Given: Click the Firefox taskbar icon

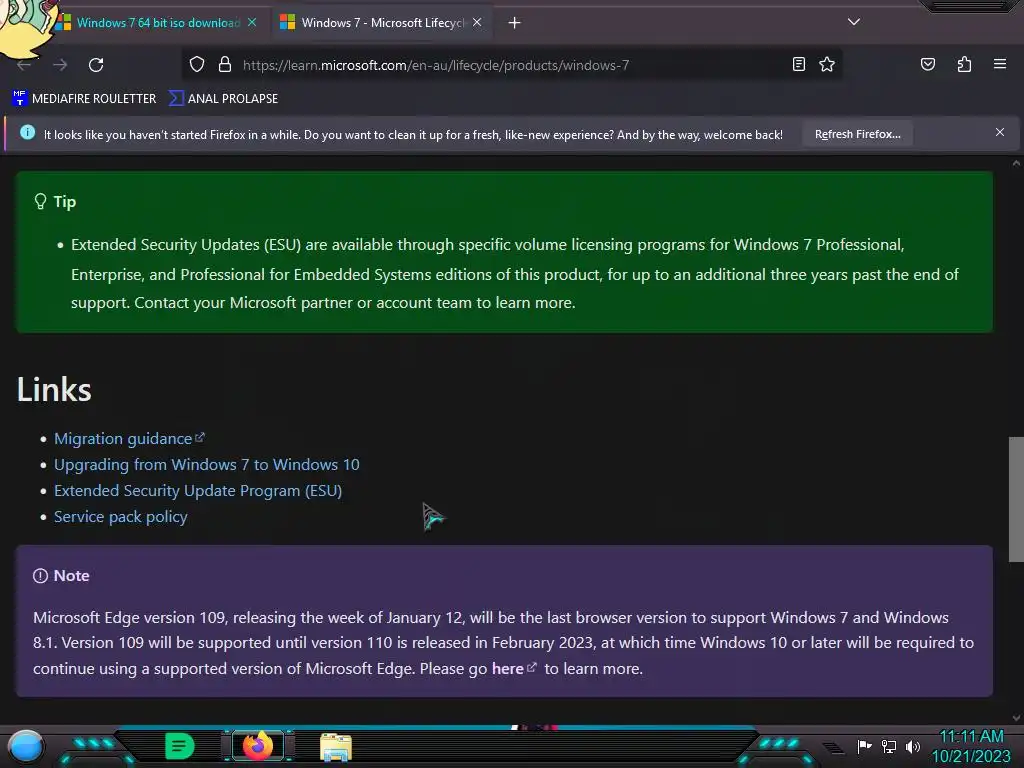Looking at the screenshot, I should (258, 746).
